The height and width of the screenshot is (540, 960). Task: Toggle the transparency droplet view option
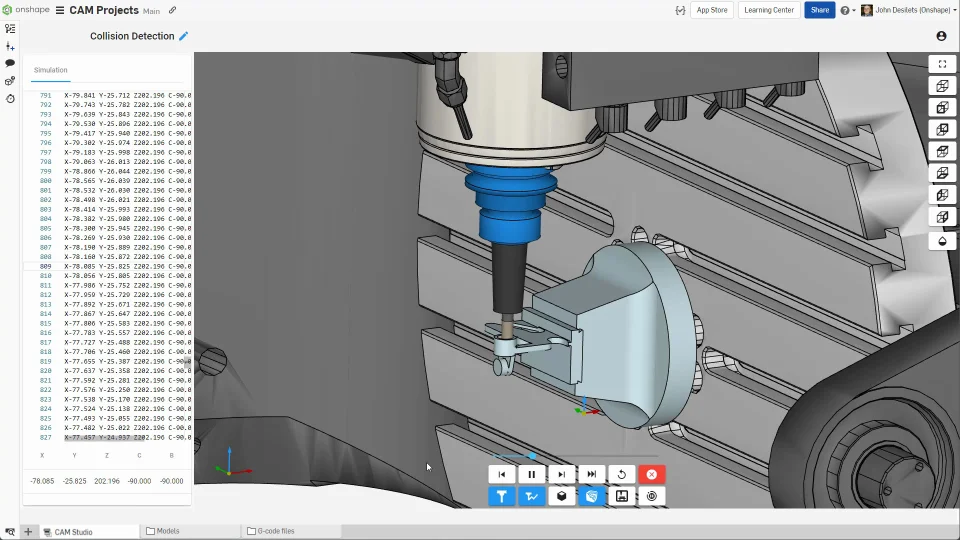(942, 241)
